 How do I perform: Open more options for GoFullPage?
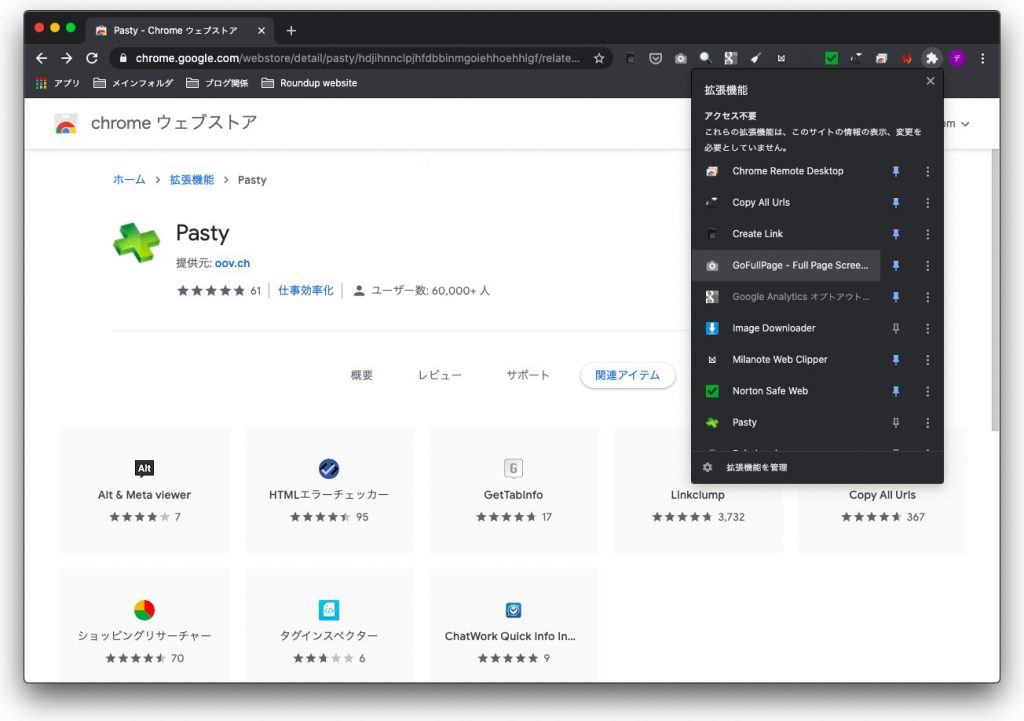(x=927, y=265)
